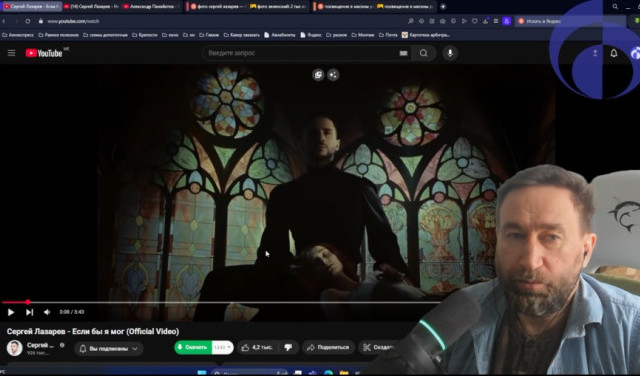
Task: Click the purple profile icon in toolbar
Action: tap(507, 21)
